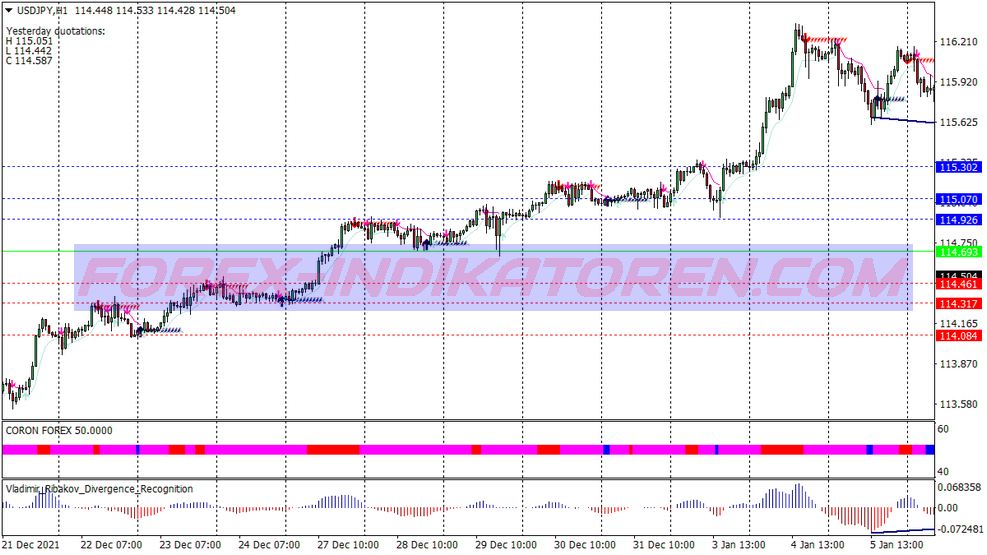The height and width of the screenshot is (555, 987).
Task: Select the 5 Jan 13:00 time label
Action: coord(896,545)
